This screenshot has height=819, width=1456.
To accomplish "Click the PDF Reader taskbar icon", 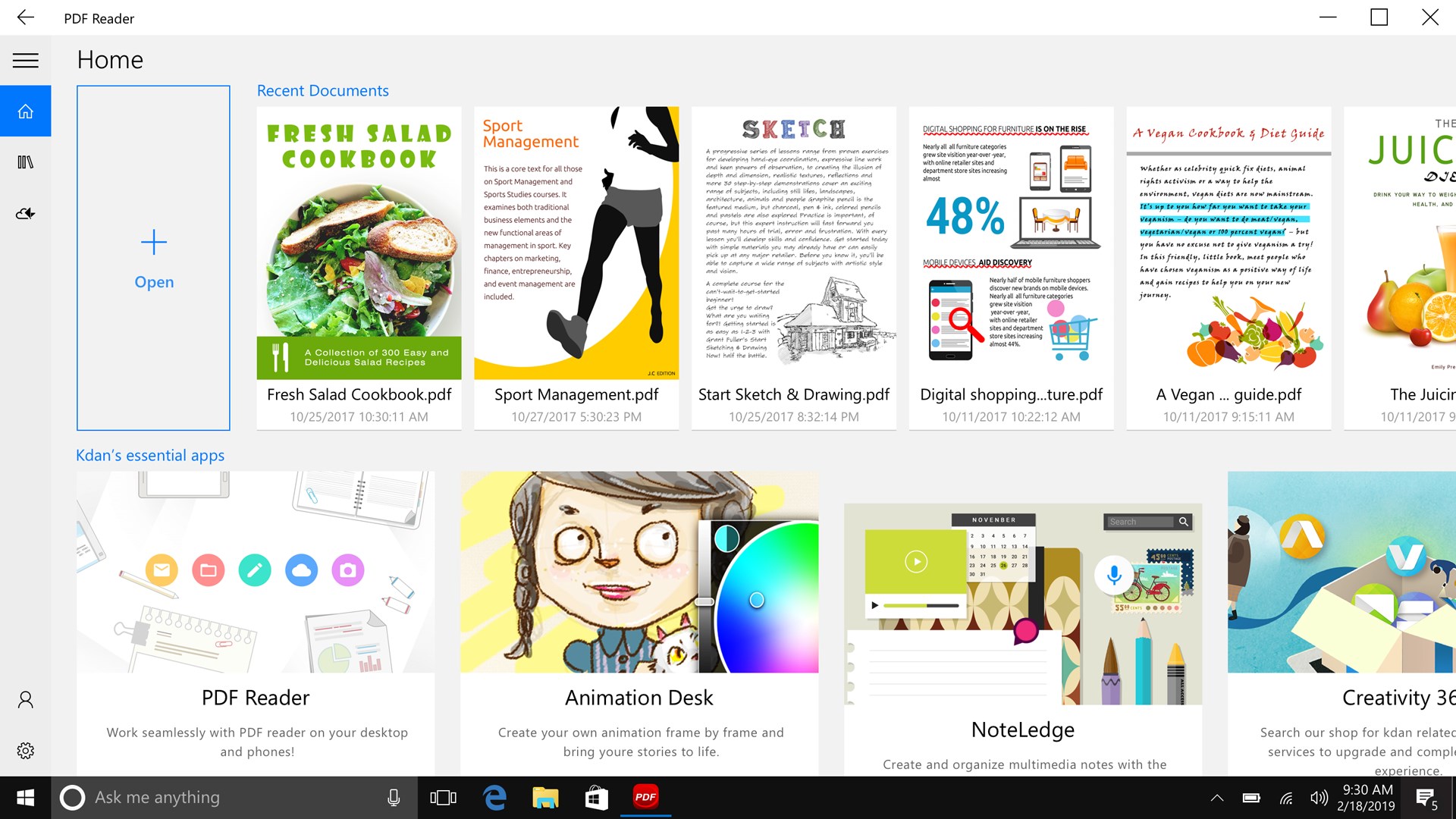I will coord(645,797).
